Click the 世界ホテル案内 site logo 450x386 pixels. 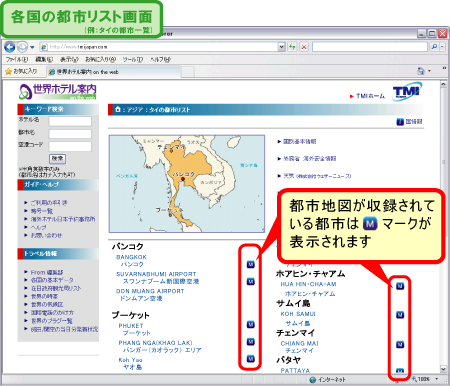point(58,91)
